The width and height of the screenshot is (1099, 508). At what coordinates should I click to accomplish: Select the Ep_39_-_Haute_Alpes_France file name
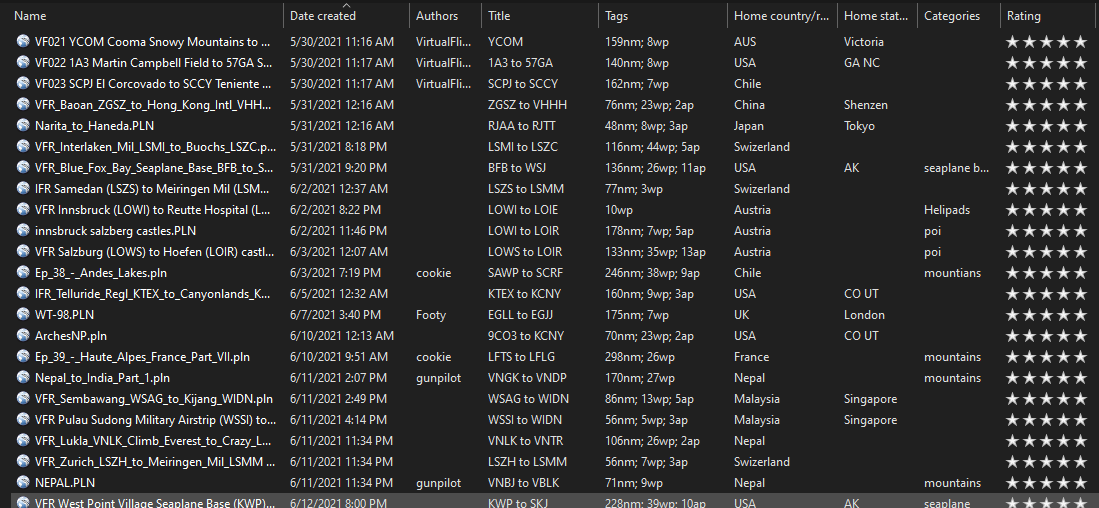[x=142, y=357]
